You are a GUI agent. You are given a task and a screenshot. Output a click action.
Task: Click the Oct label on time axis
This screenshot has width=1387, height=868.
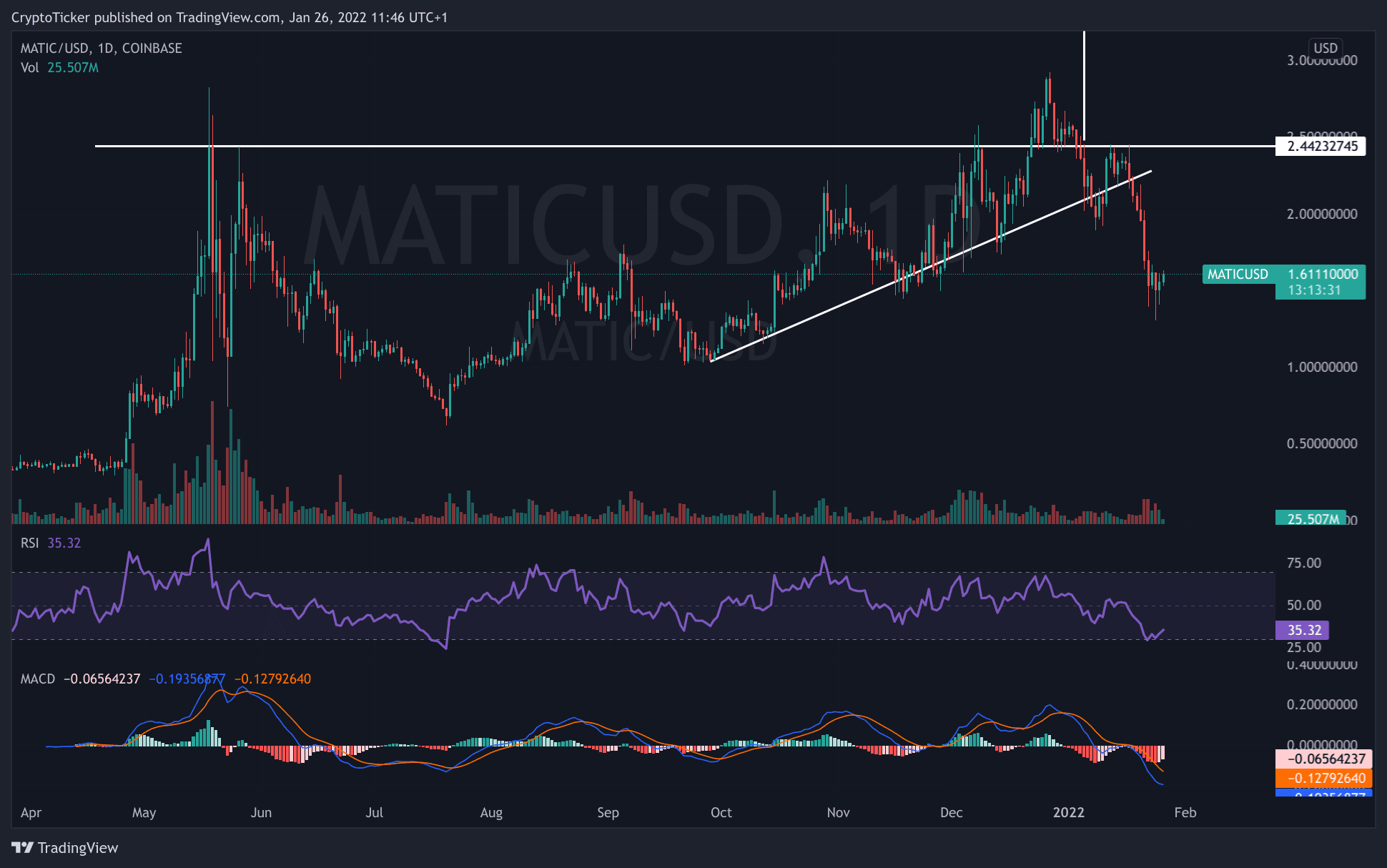pos(721,812)
